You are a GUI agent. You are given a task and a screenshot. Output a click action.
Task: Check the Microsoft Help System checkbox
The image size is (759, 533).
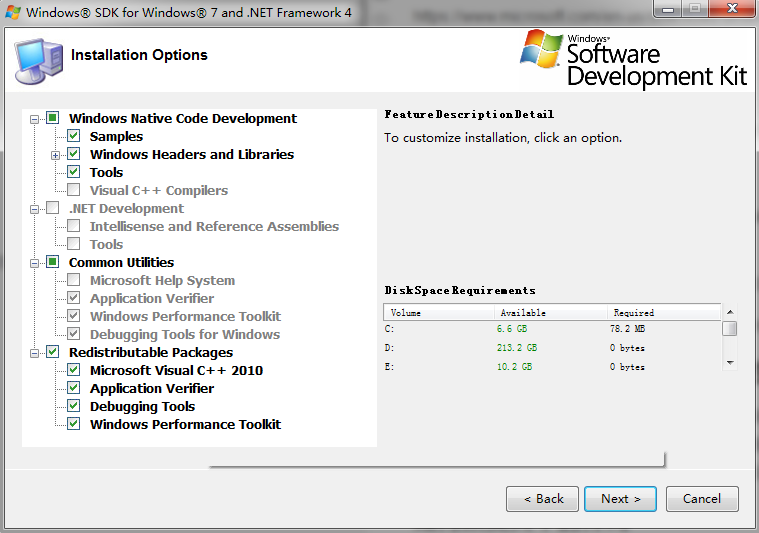(x=74, y=280)
